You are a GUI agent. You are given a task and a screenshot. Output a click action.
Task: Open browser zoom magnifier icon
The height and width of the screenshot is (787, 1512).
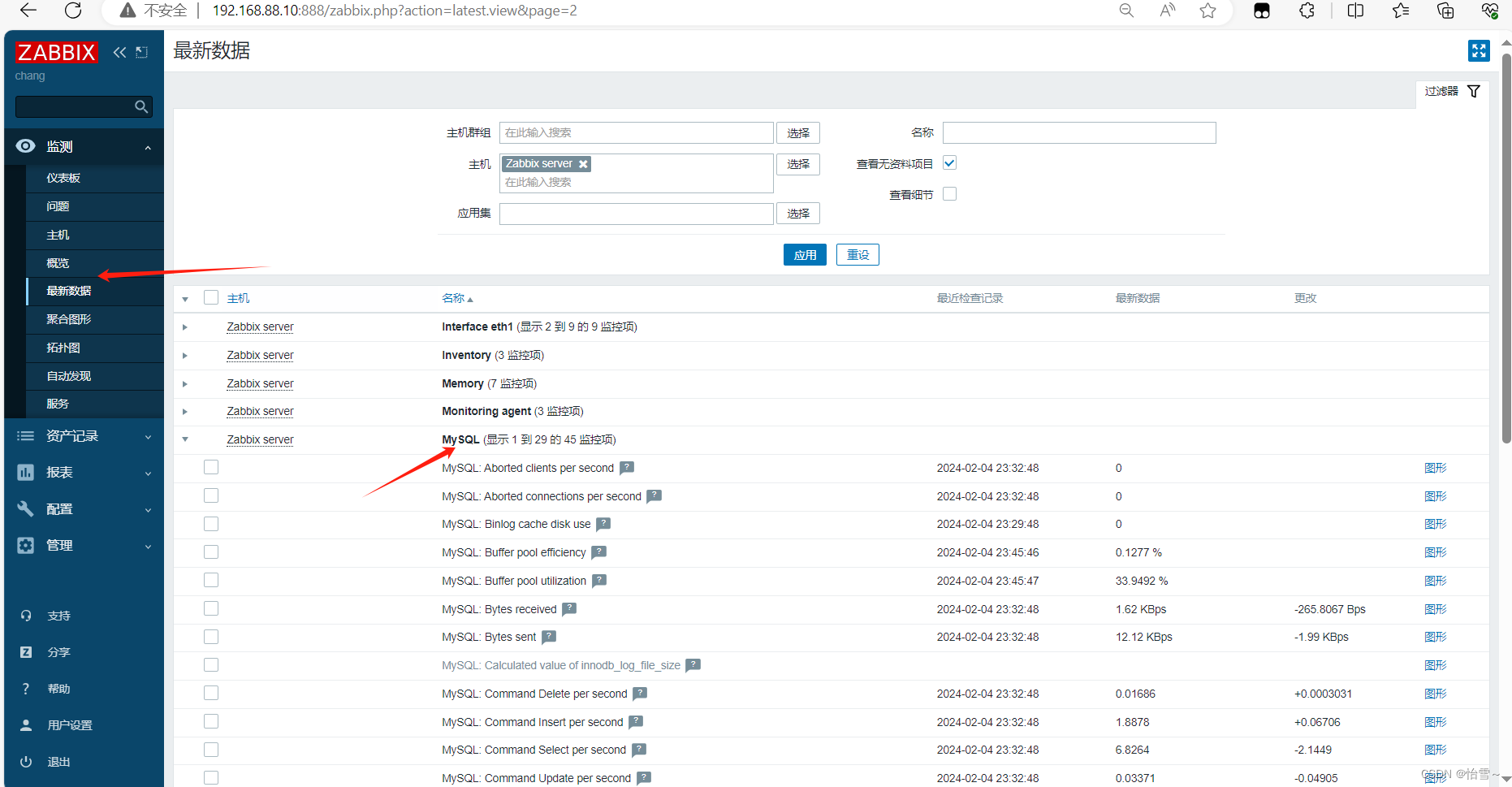click(x=1126, y=11)
